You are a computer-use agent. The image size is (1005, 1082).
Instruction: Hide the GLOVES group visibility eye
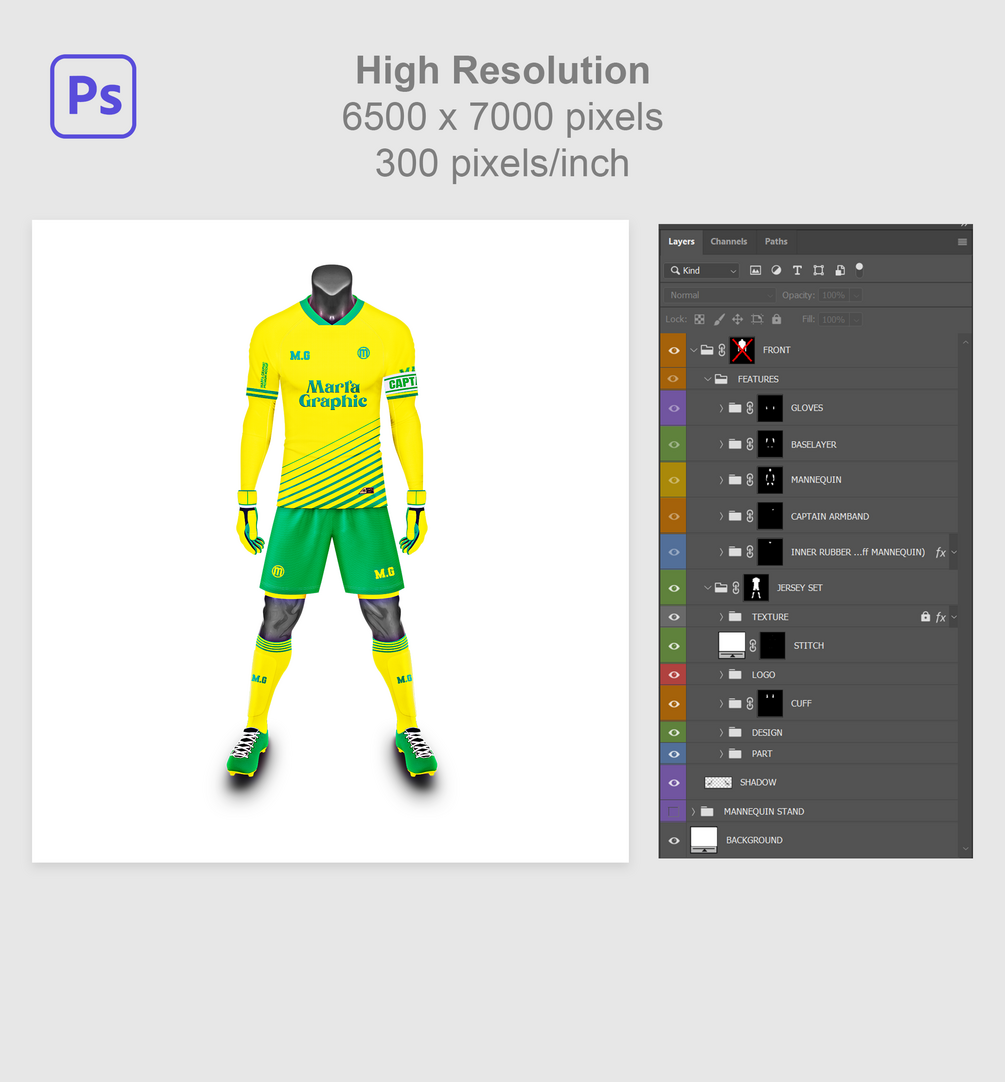pyautogui.click(x=674, y=409)
